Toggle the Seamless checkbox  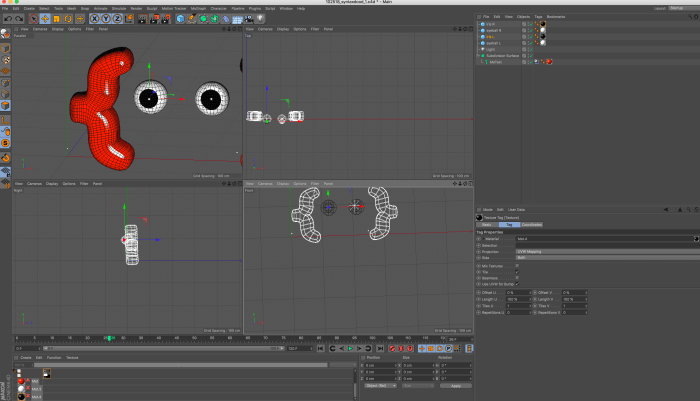pos(517,278)
